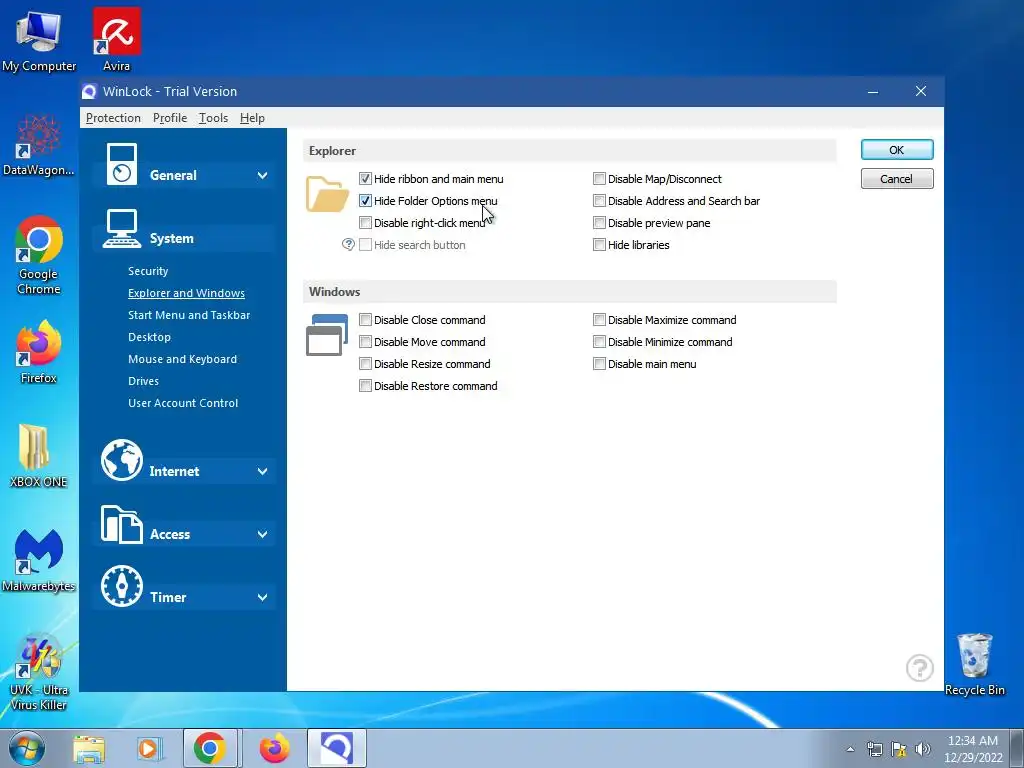This screenshot has height=768, width=1024.
Task: Click the WinLock title bar logo icon
Action: point(89,91)
